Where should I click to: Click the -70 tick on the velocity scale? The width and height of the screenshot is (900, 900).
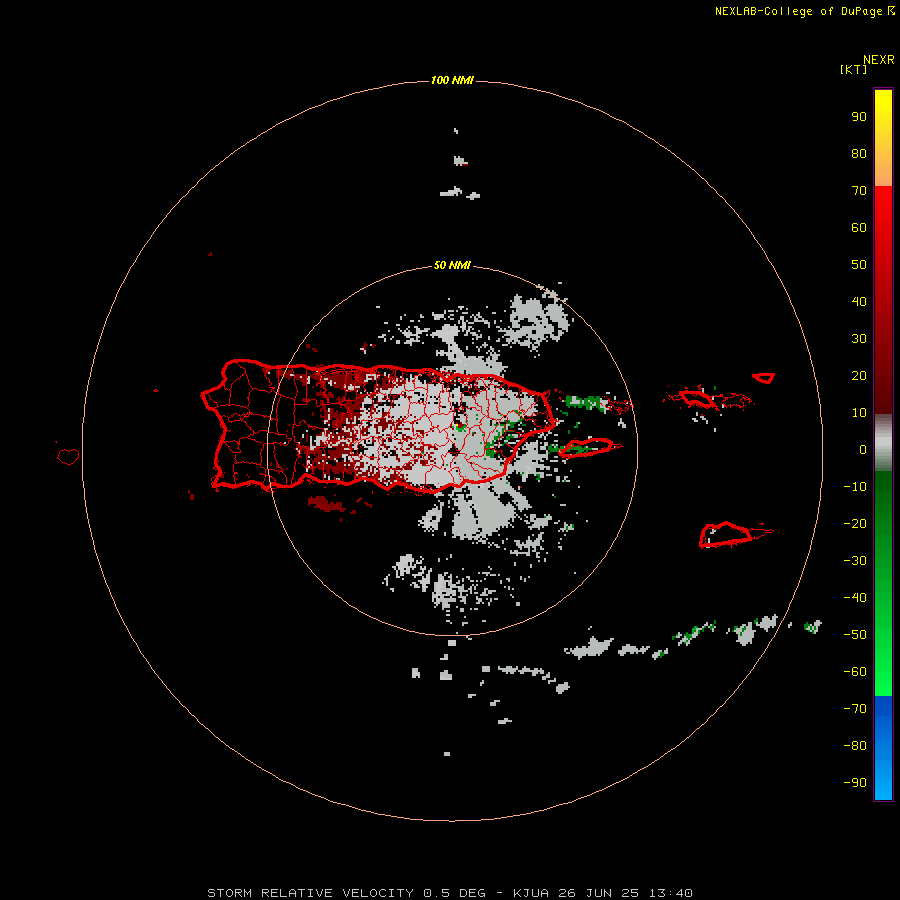point(855,709)
